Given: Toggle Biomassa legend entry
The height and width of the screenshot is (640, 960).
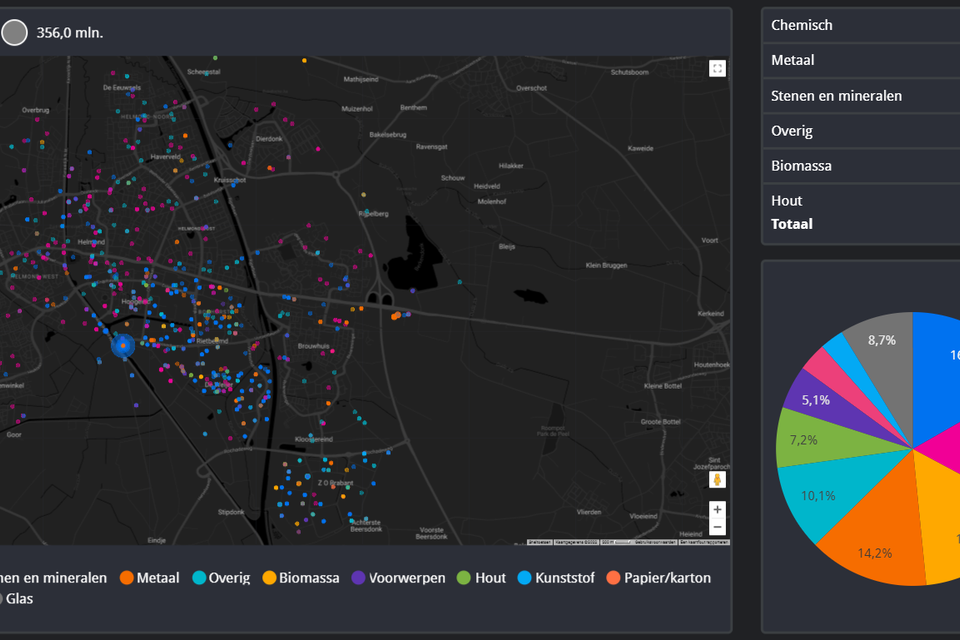Looking at the screenshot, I should [301, 578].
